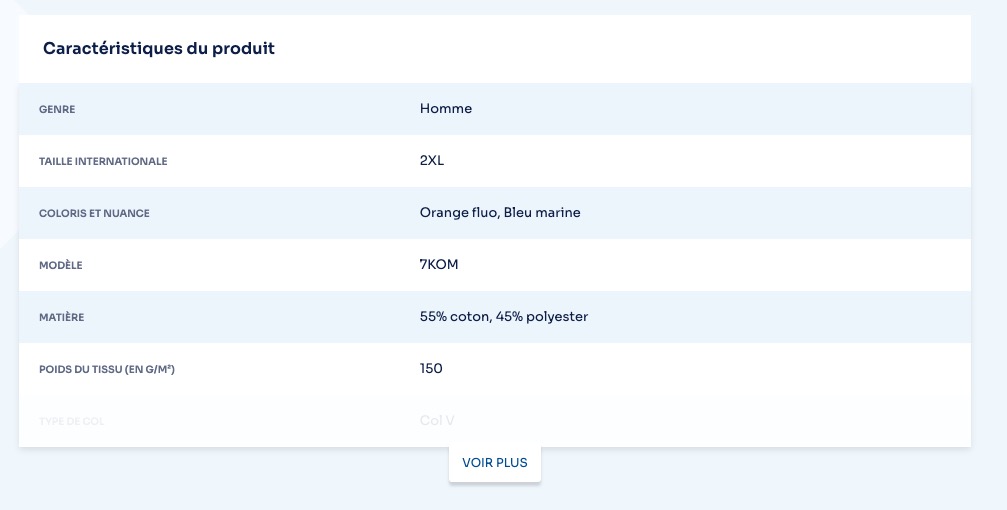Screen dimensions: 1007x510
Task: Click the "(EN G/M²)" unit text
Action: (150, 369)
